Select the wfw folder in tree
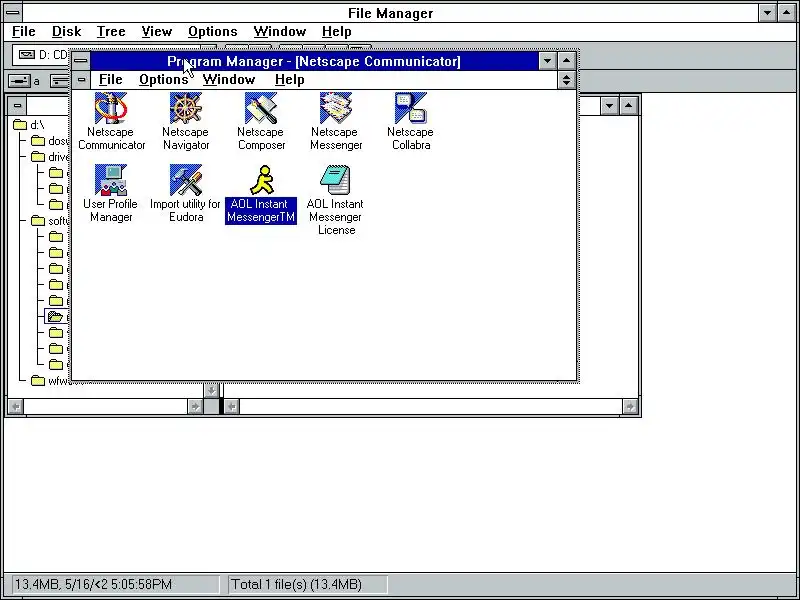Image resolution: width=800 pixels, height=600 pixels. tap(50, 381)
